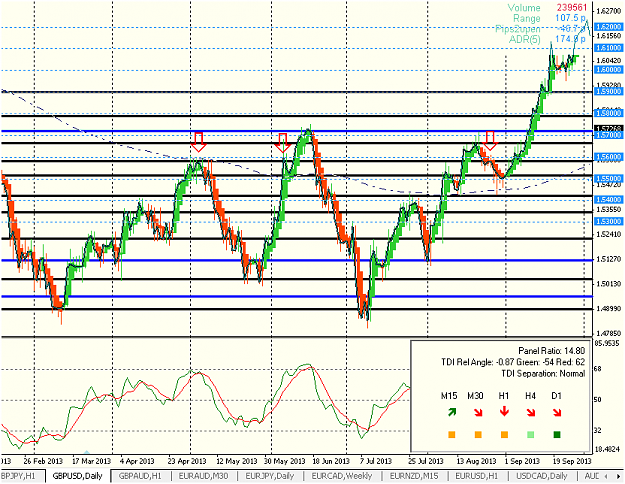Click the 4 Apr 2013 date label

(137, 461)
